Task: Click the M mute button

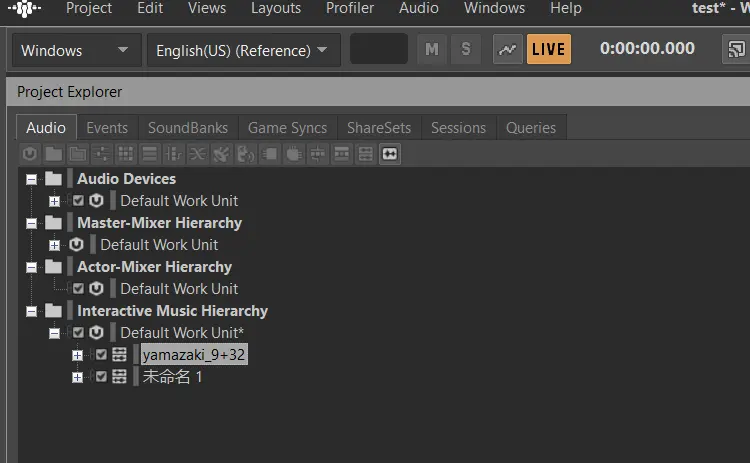Action: pyautogui.click(x=431, y=49)
